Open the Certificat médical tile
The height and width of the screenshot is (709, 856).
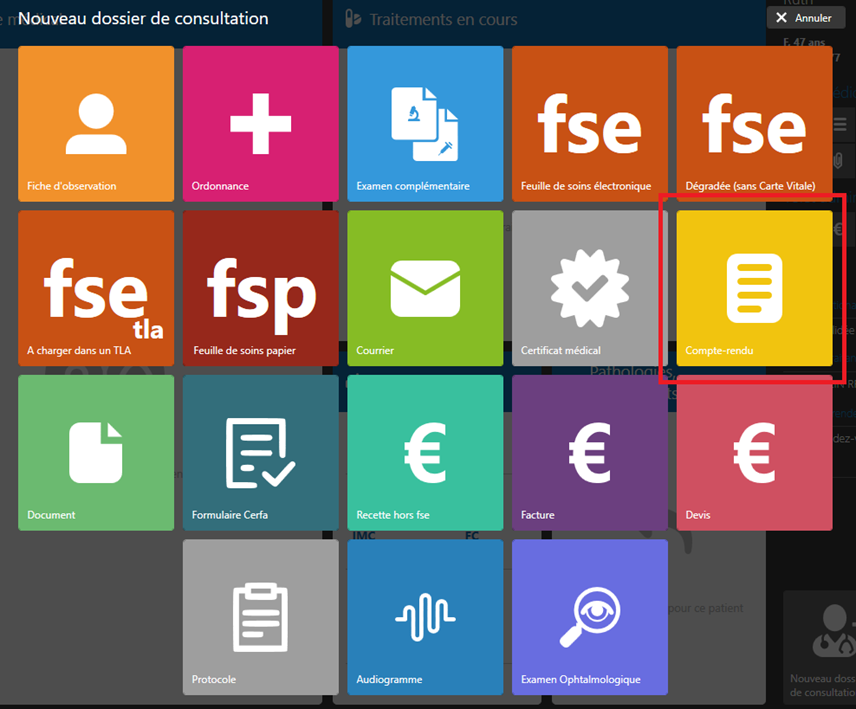point(590,288)
